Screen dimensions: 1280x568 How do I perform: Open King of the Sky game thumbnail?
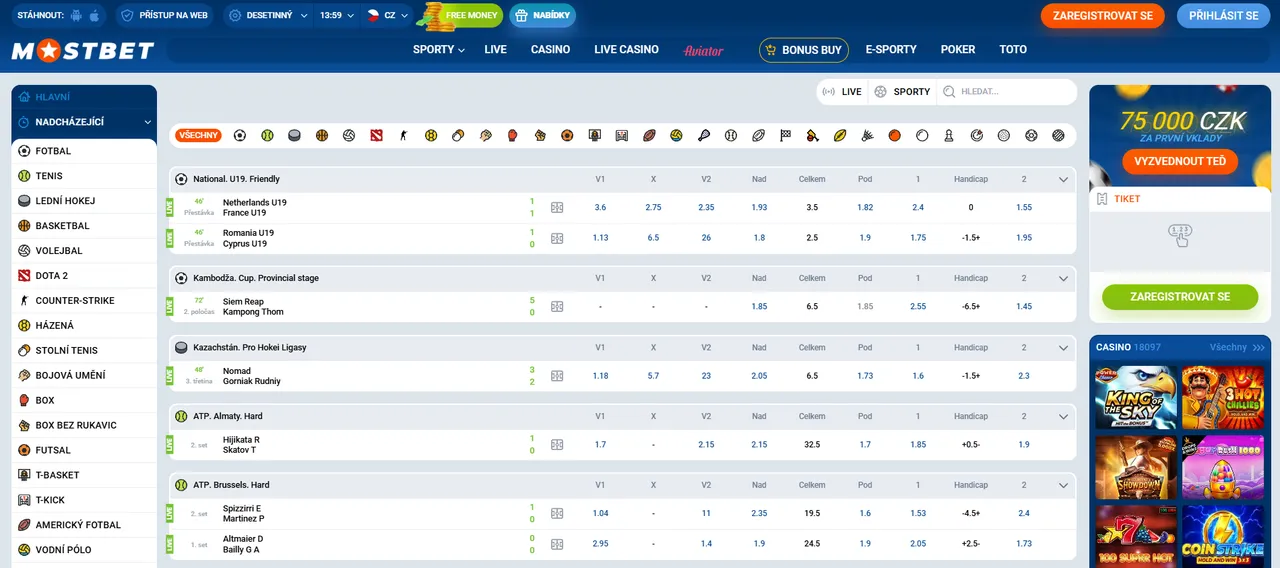pyautogui.click(x=1136, y=397)
